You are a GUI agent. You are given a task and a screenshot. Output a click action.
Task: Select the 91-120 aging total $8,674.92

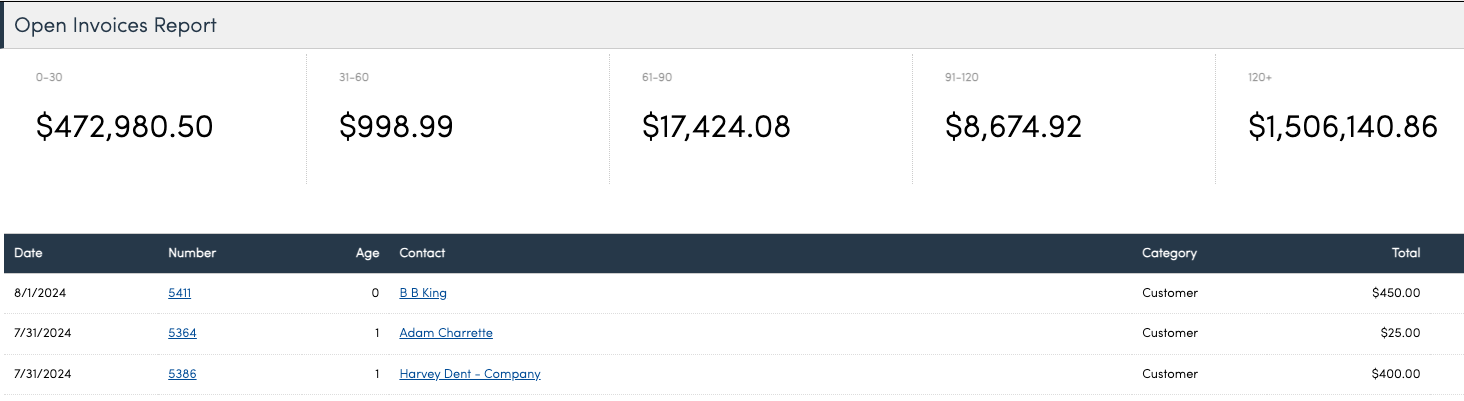point(1014,126)
